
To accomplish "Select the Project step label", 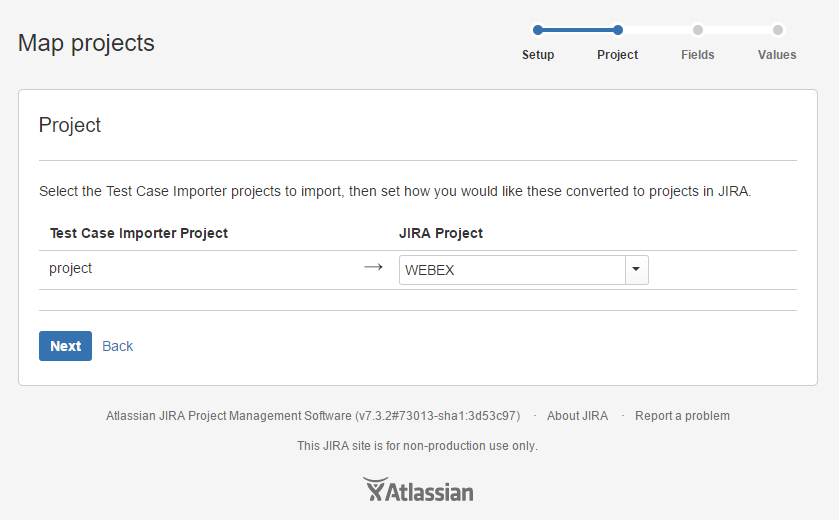I will (x=617, y=55).
